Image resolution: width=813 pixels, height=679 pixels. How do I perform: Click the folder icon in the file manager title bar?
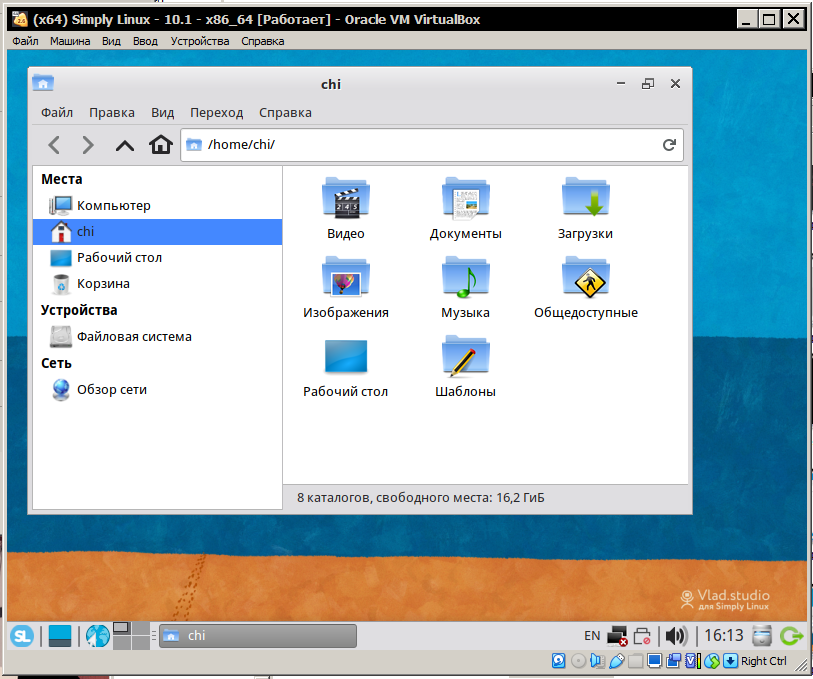43,83
